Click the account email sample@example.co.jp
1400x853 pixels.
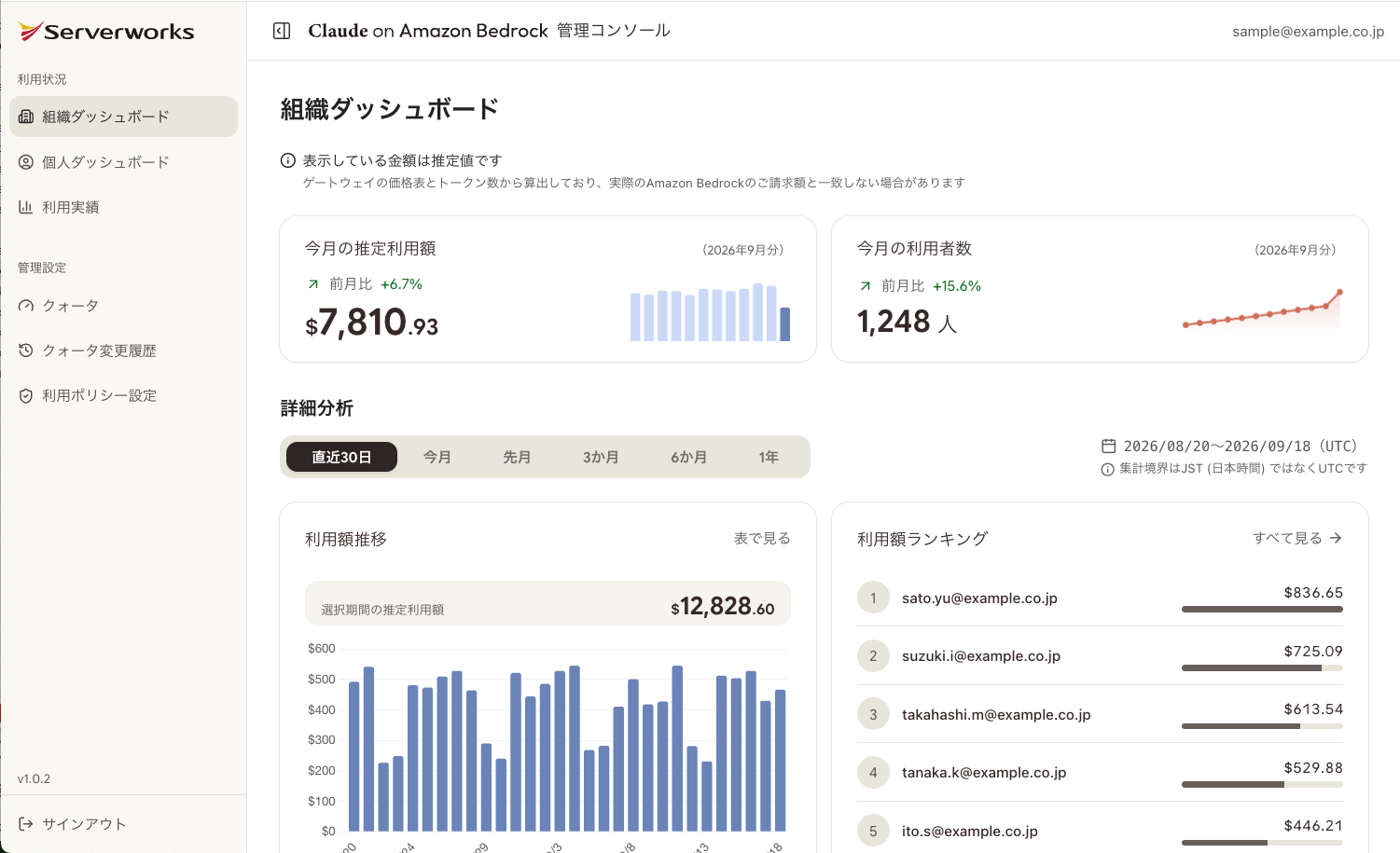pyautogui.click(x=1308, y=32)
